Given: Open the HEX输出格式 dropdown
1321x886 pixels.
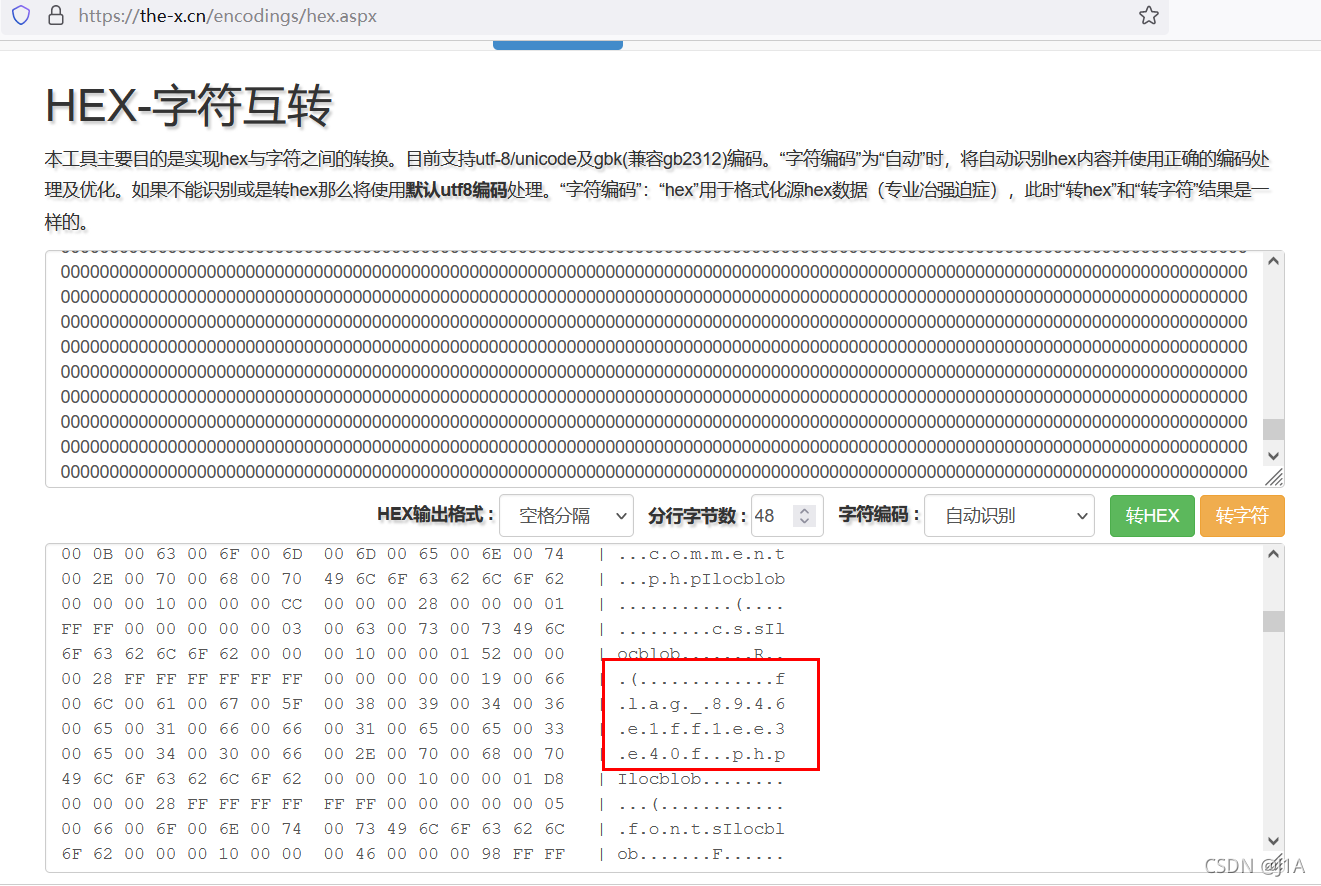Looking at the screenshot, I should point(566,515).
